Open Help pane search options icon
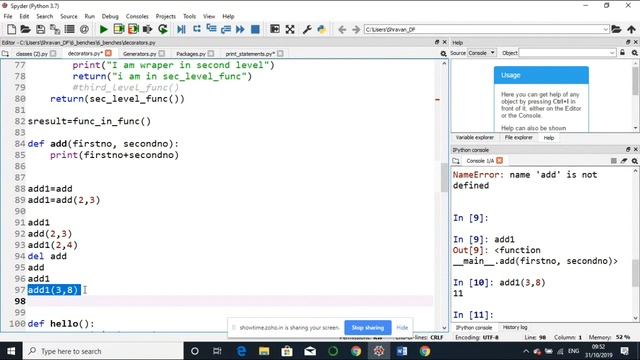Screen dimensions: 640x360 (635, 53)
